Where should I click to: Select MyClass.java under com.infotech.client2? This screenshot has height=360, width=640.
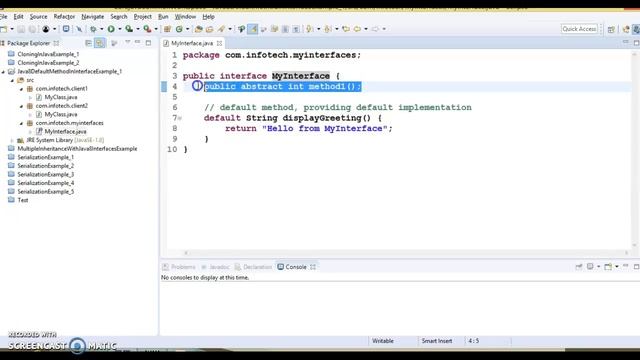tap(61, 114)
